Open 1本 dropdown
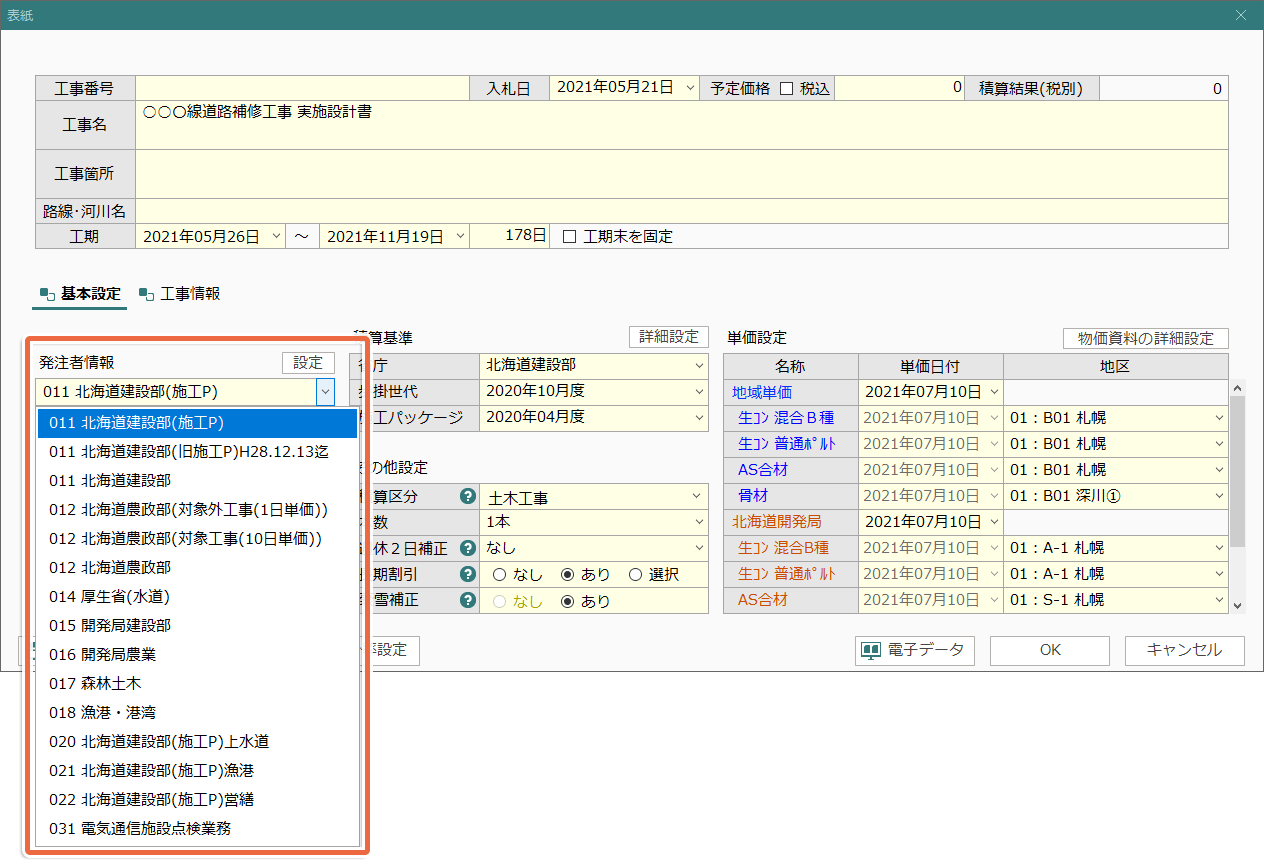Viewport: 1264px width, 865px height. click(x=698, y=522)
